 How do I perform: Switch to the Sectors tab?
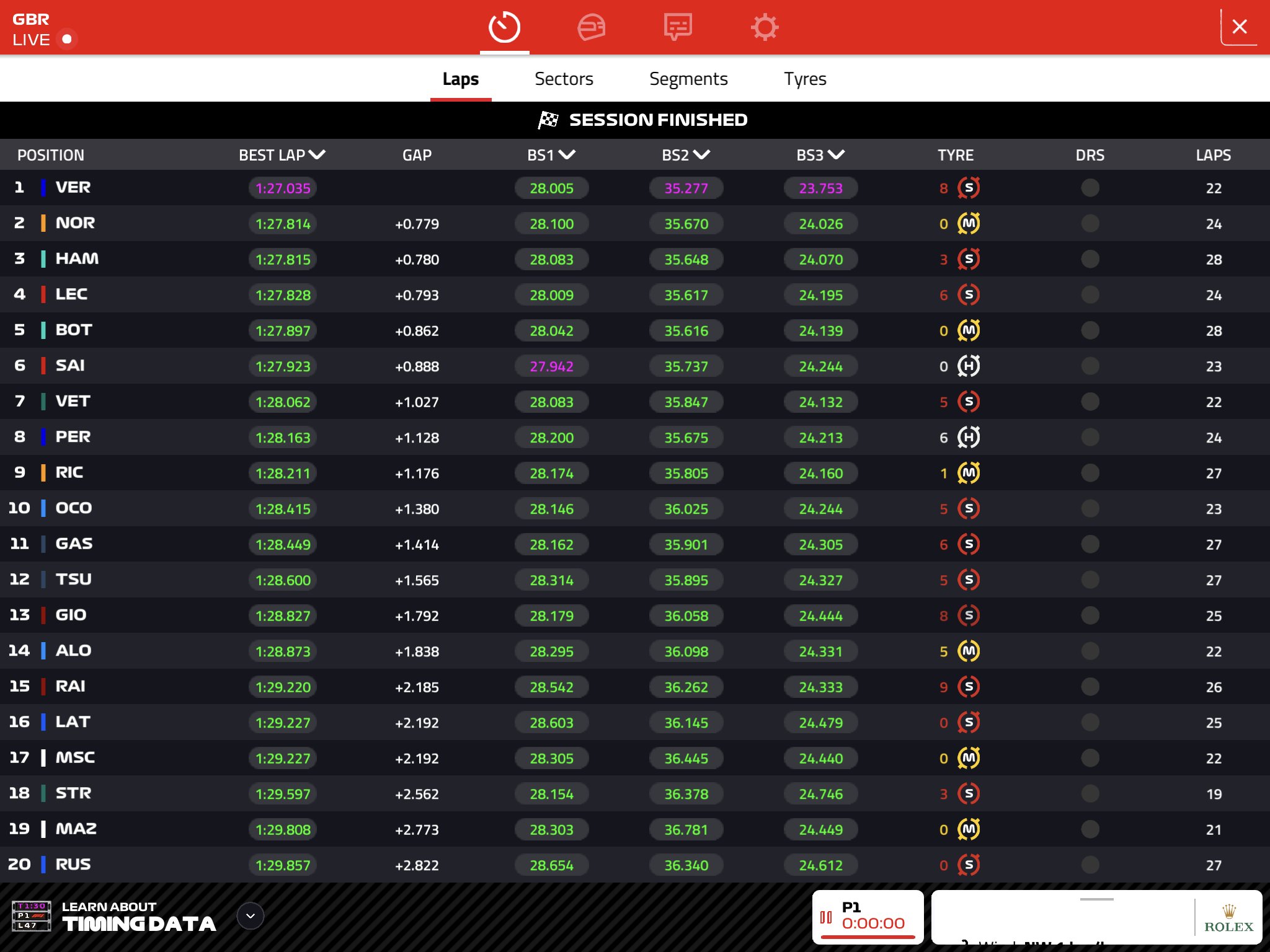564,79
